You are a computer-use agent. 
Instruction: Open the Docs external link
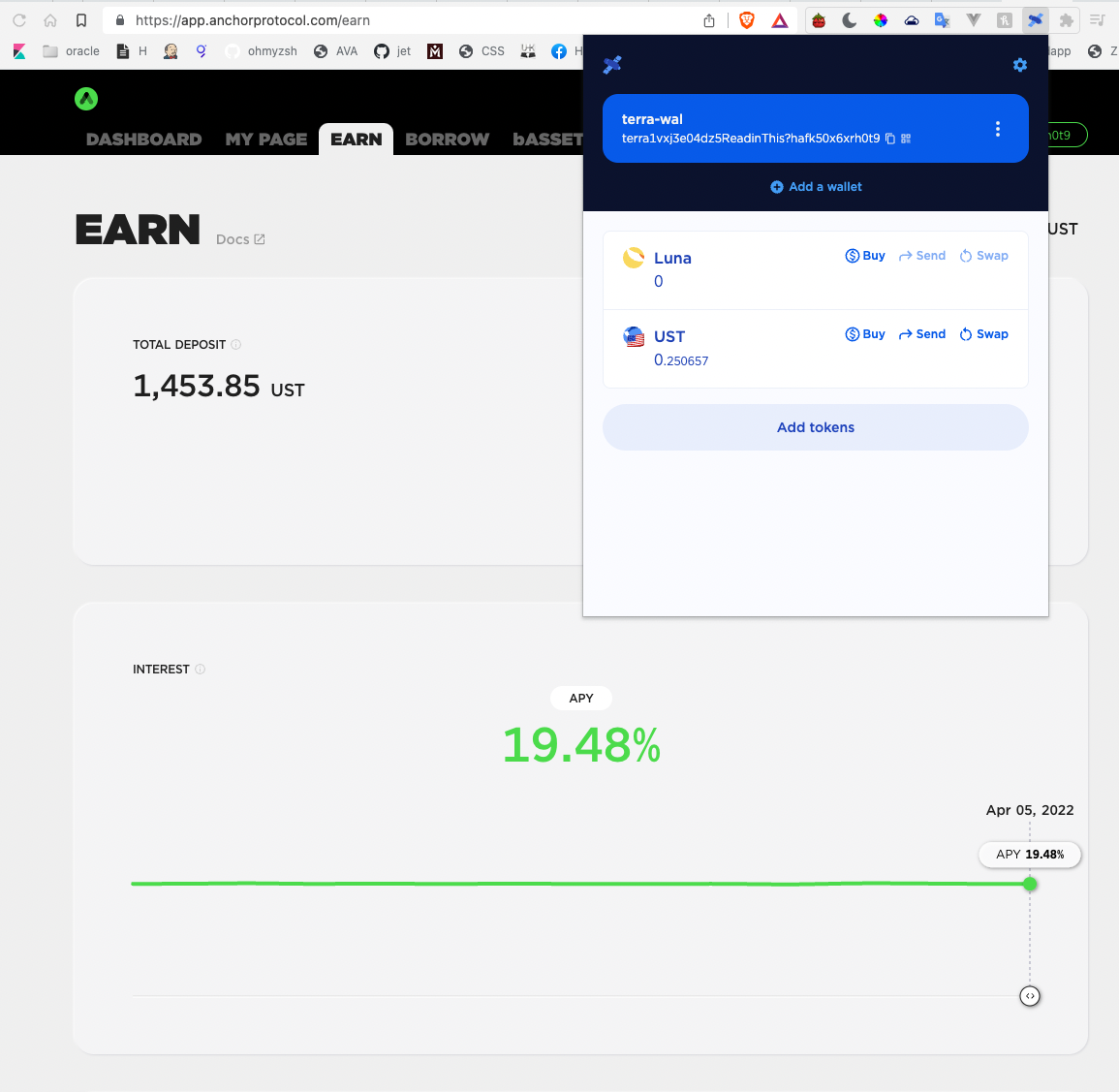click(x=240, y=239)
